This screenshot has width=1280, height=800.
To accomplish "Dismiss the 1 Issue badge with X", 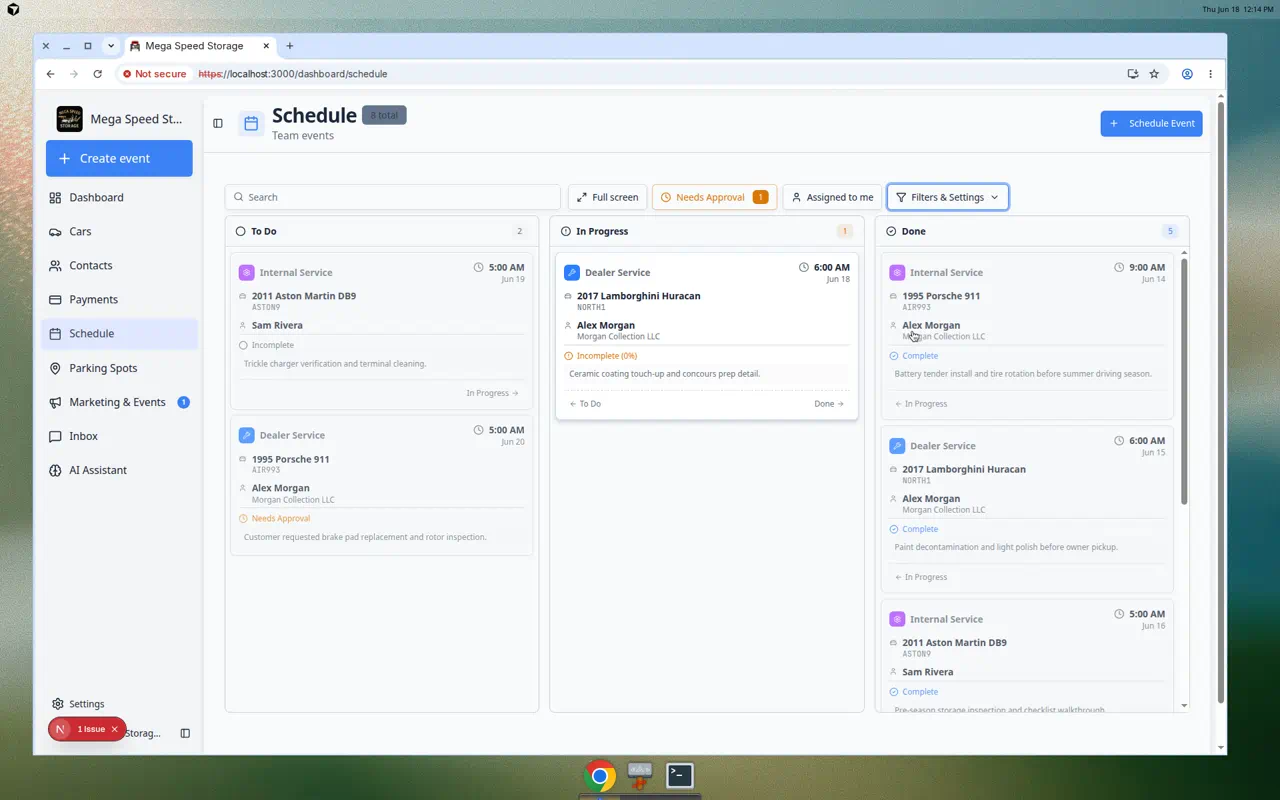I will (x=114, y=729).
